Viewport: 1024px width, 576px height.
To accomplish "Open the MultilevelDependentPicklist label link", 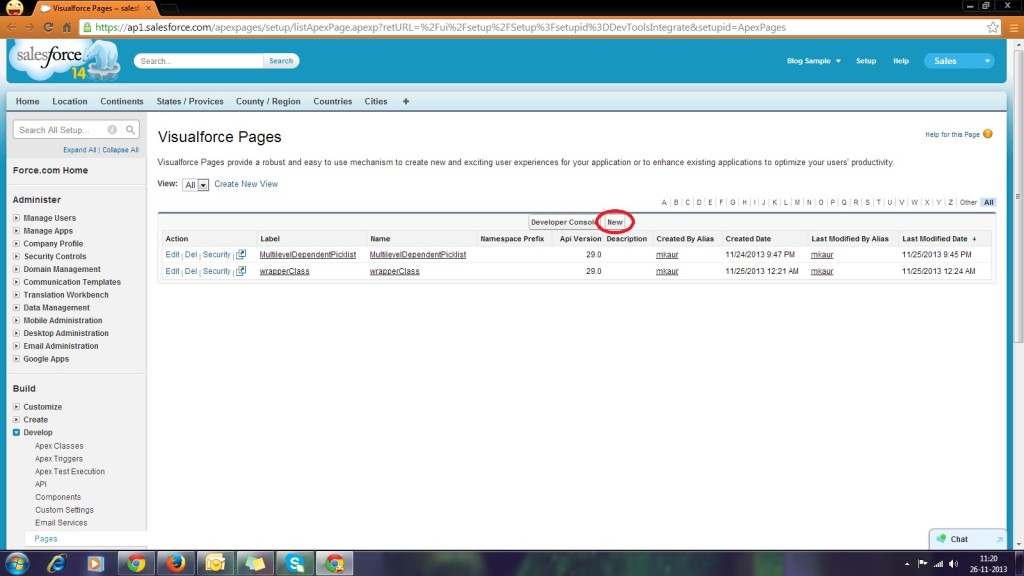I will 308,255.
